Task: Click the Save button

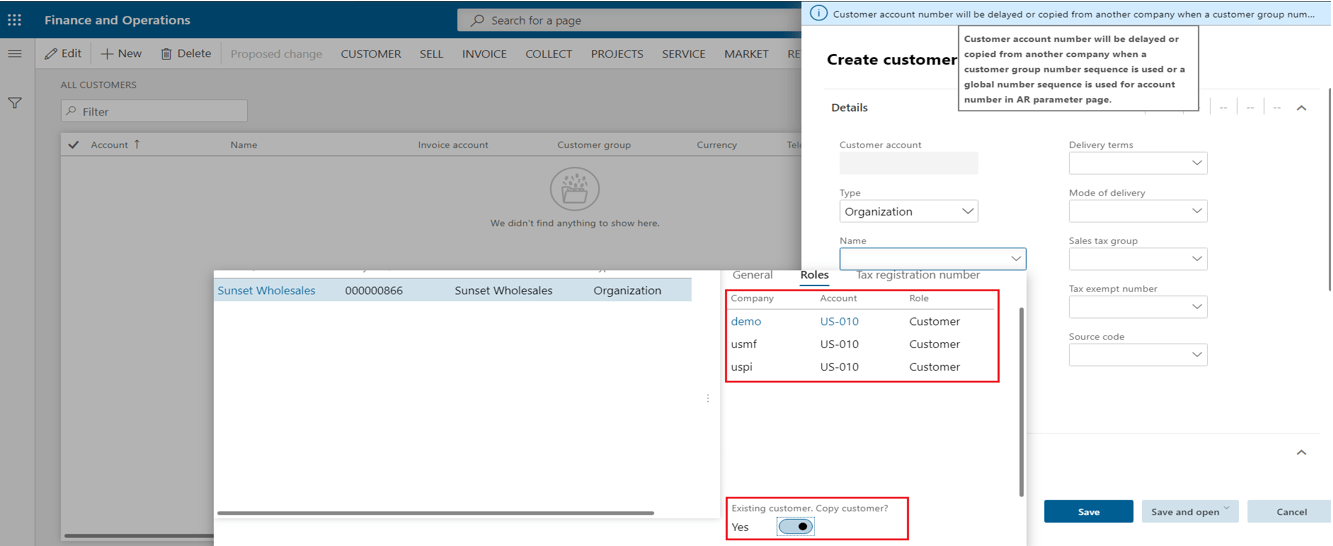Action: click(1088, 512)
